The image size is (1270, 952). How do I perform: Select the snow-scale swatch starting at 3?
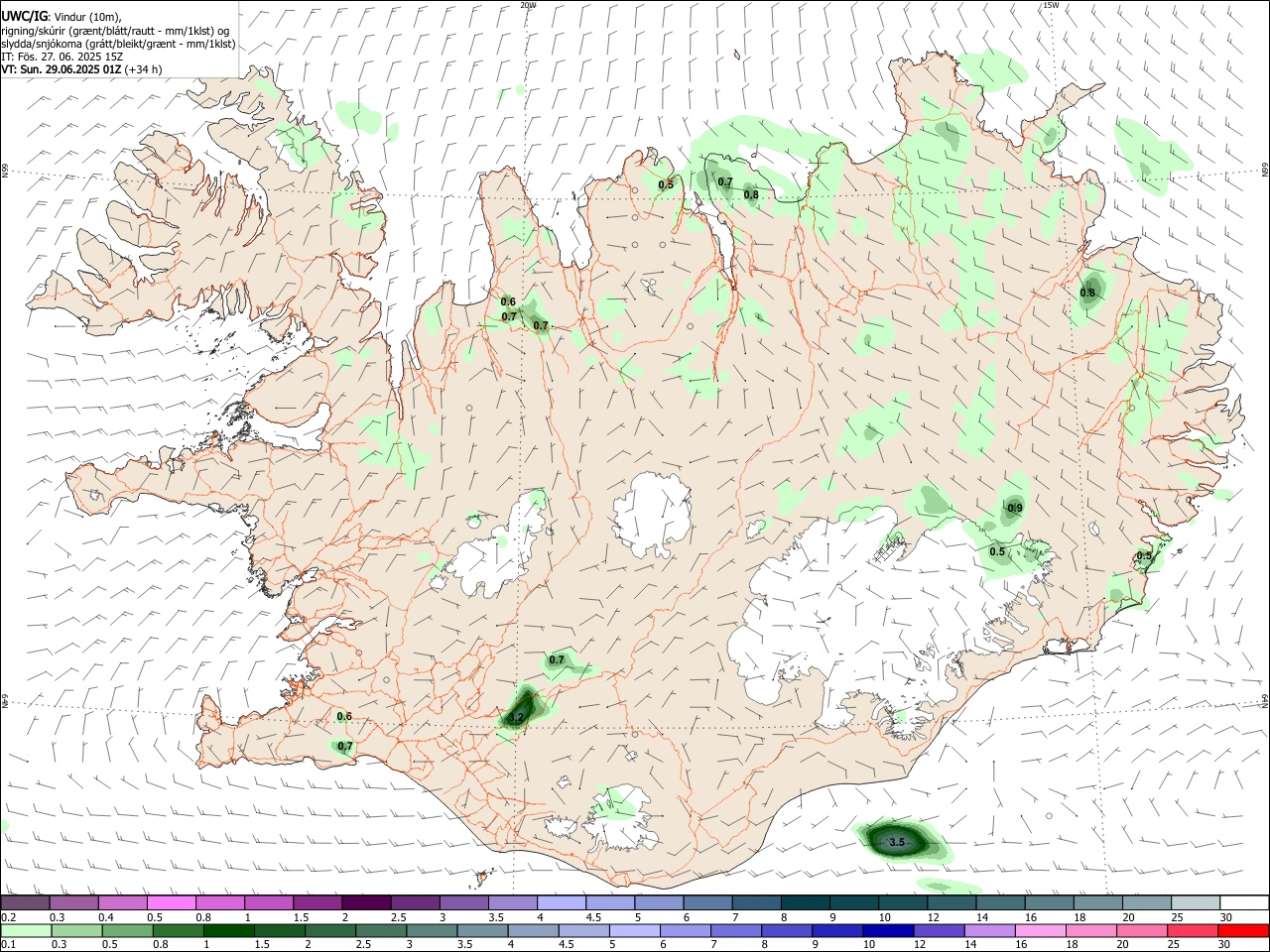462,903
